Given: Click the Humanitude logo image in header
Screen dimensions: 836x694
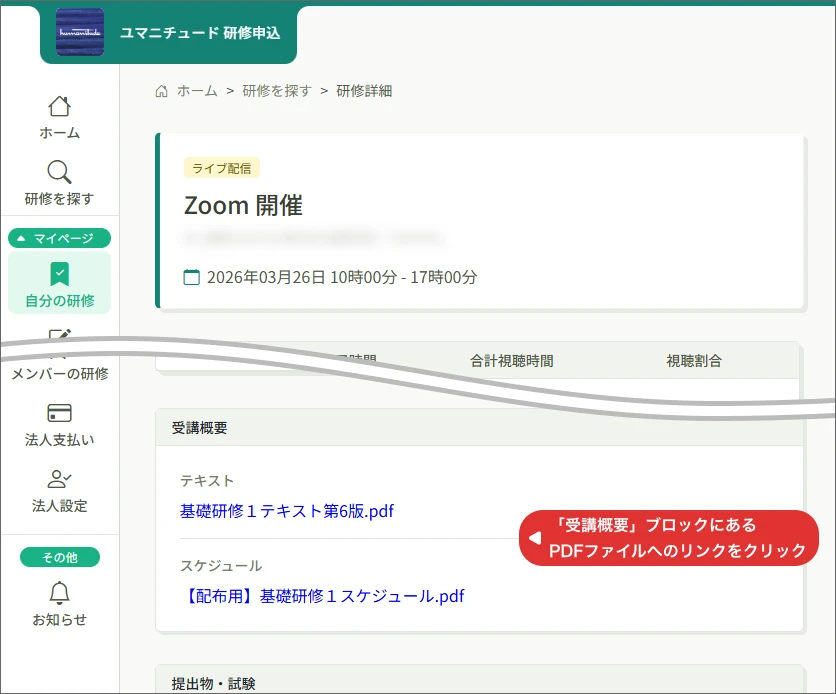Looking at the screenshot, I should pos(79,32).
